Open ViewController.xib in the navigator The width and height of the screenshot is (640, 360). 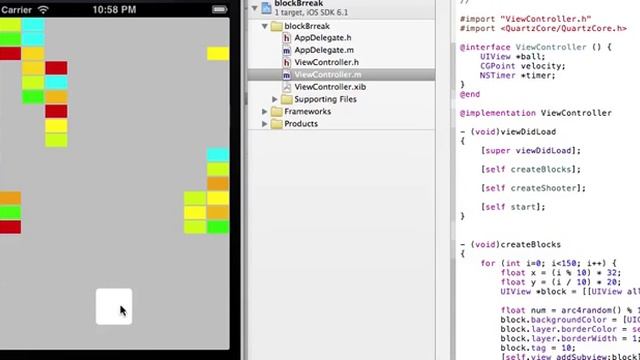coord(330,87)
